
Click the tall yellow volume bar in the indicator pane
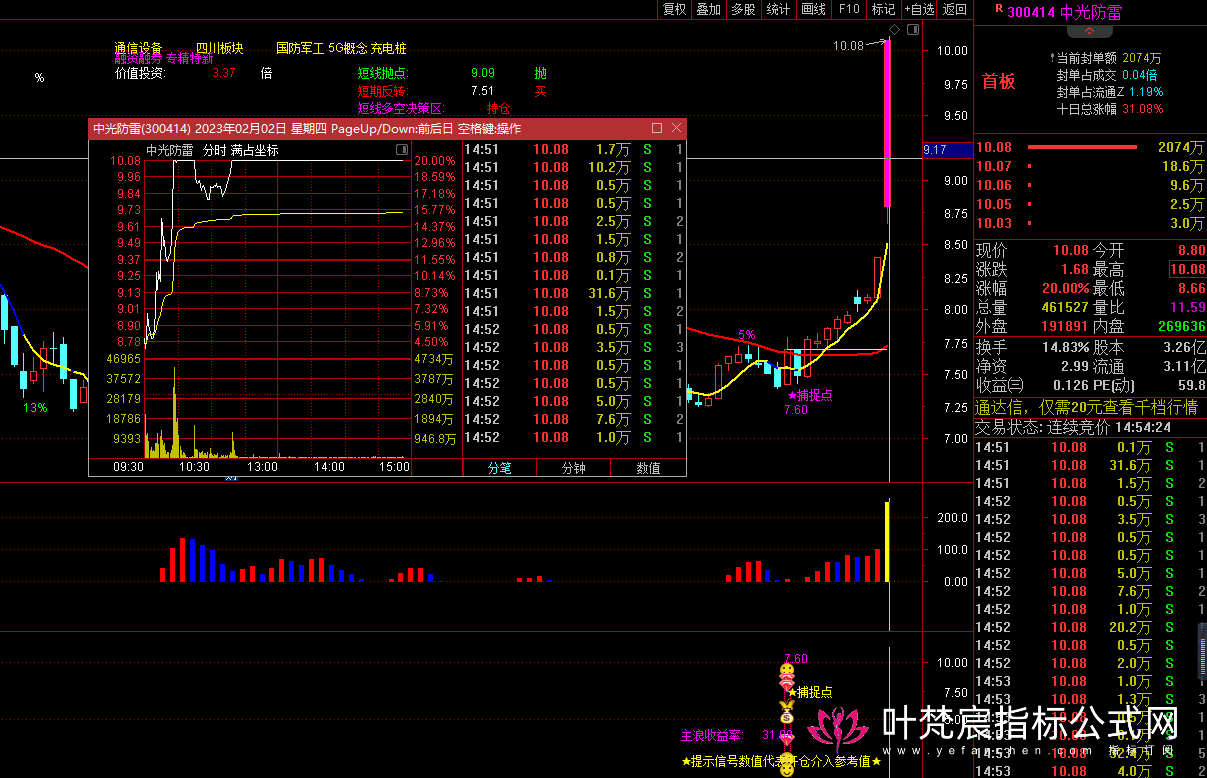(x=887, y=541)
